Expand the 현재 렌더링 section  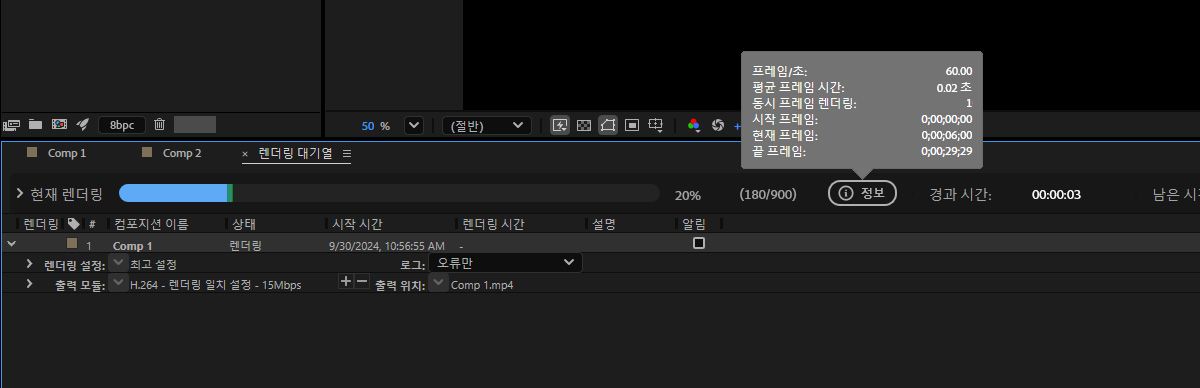[x=20, y=193]
